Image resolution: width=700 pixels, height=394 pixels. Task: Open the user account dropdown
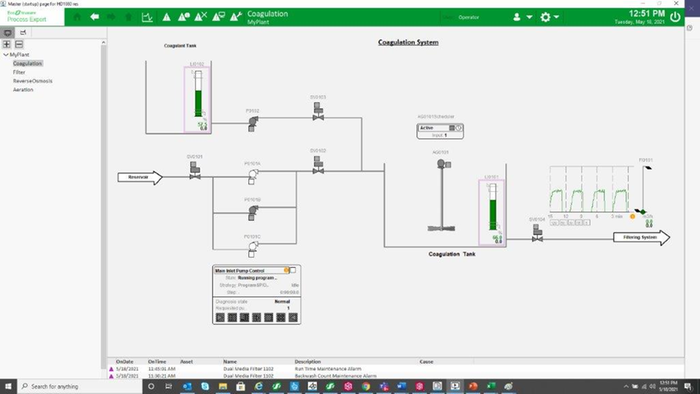pos(522,17)
